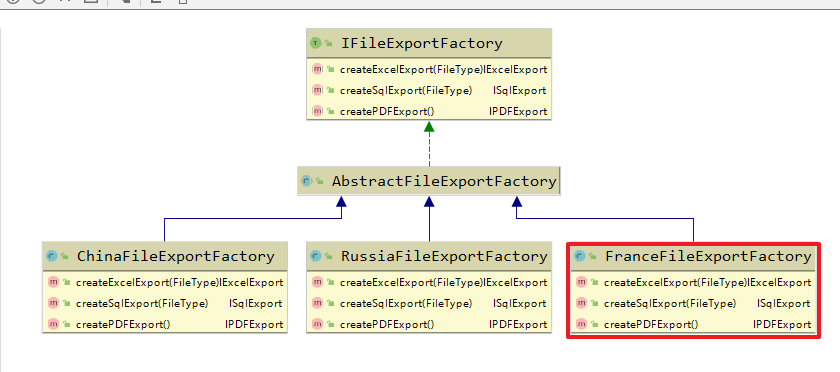Click the interface icon beside IFileExportFactory

coord(316,43)
